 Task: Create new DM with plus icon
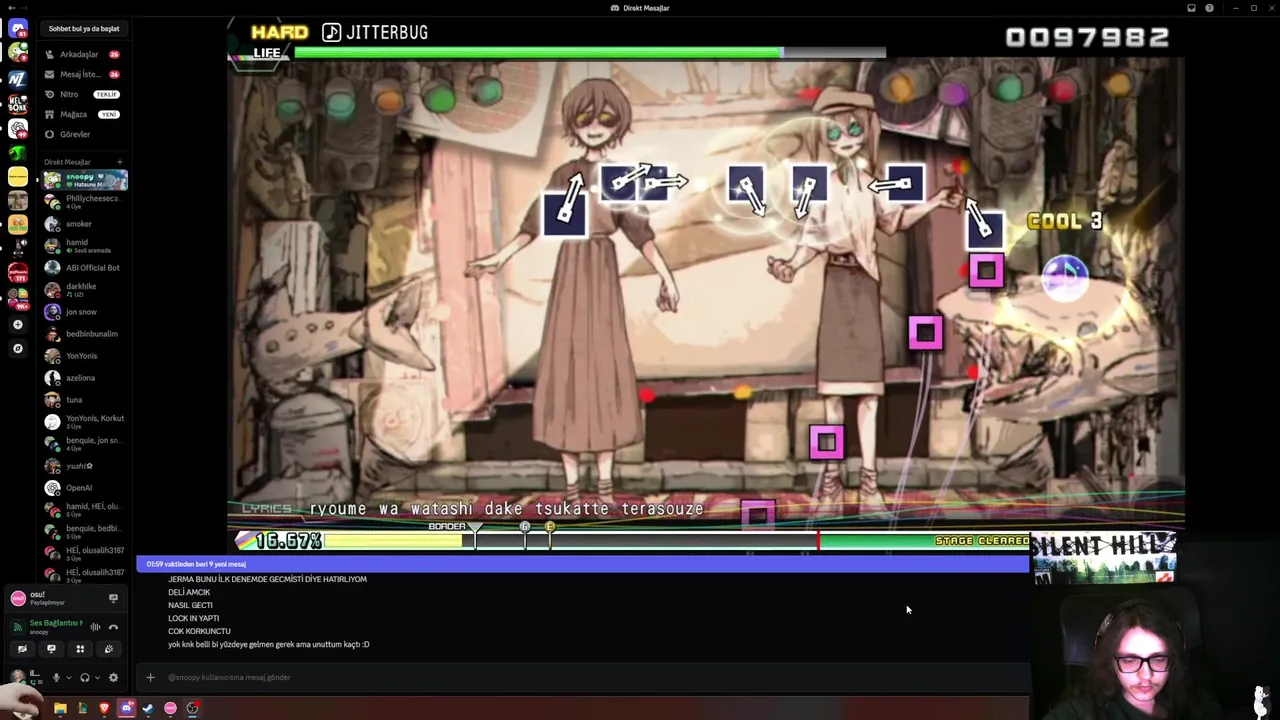tap(119, 162)
